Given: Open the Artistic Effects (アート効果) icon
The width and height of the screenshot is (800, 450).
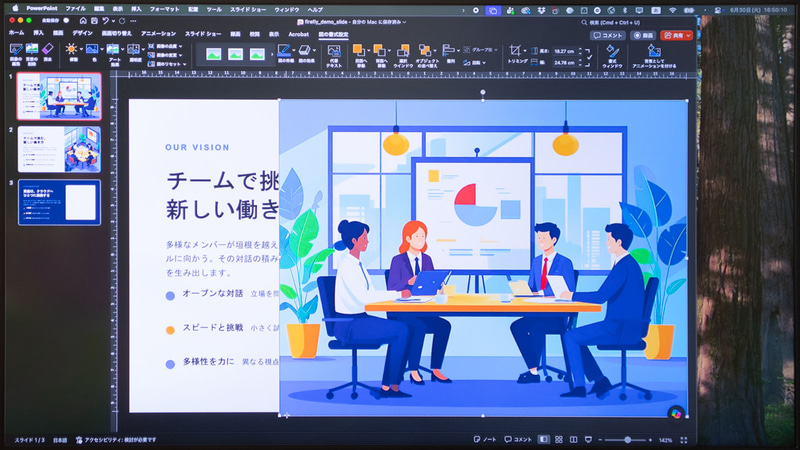Looking at the screenshot, I should coord(113,49).
